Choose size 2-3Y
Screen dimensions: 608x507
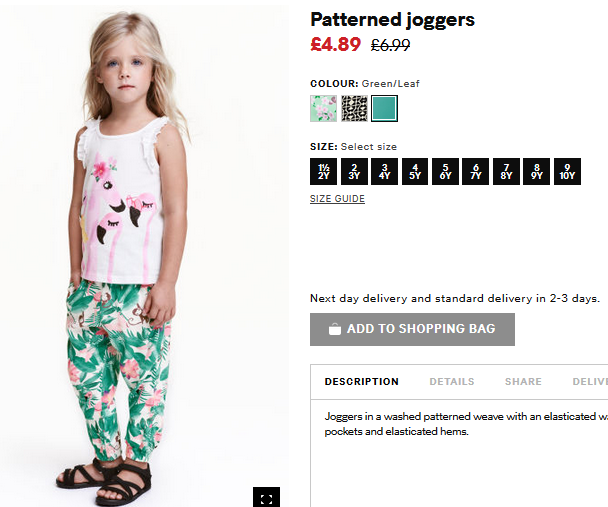pos(354,171)
